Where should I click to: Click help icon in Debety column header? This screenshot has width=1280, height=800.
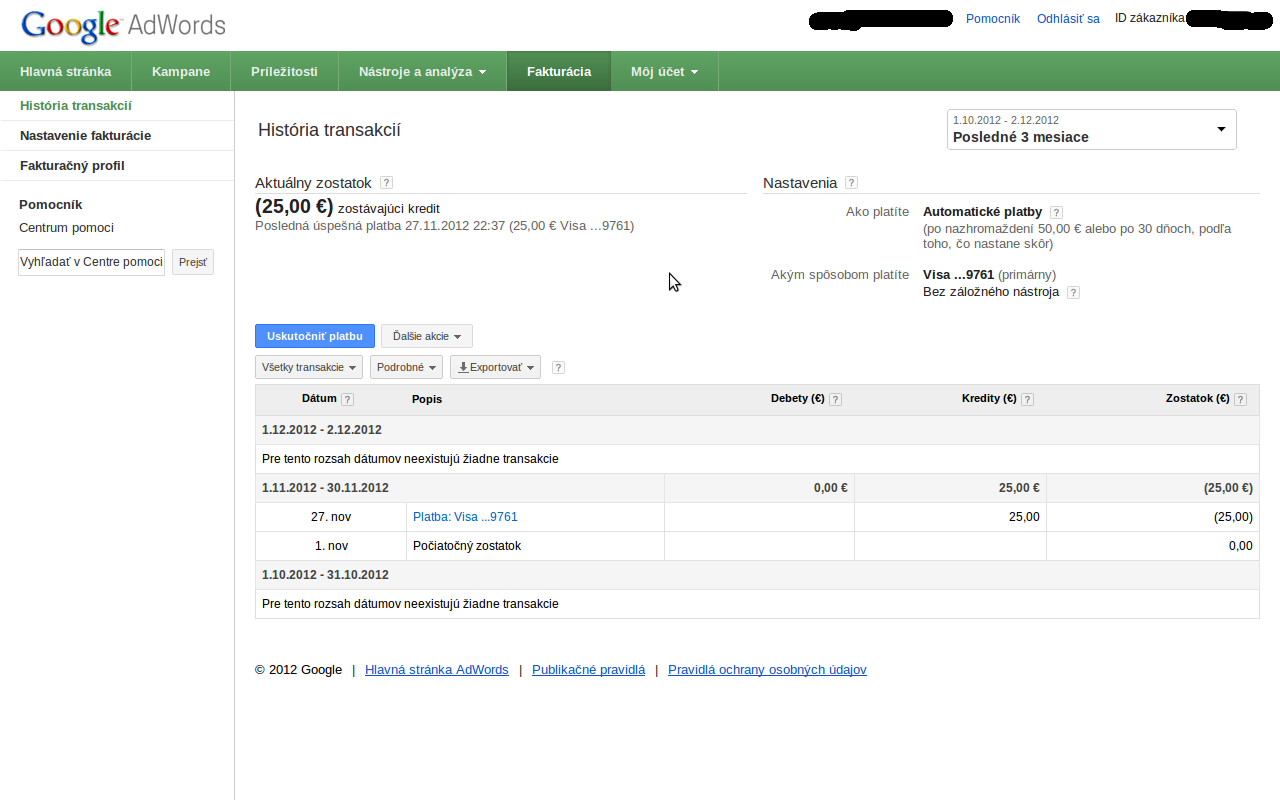(x=835, y=399)
